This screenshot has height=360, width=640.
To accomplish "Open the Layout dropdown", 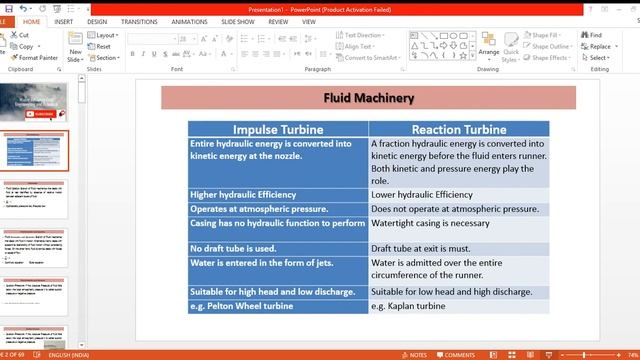I will 103,35.
